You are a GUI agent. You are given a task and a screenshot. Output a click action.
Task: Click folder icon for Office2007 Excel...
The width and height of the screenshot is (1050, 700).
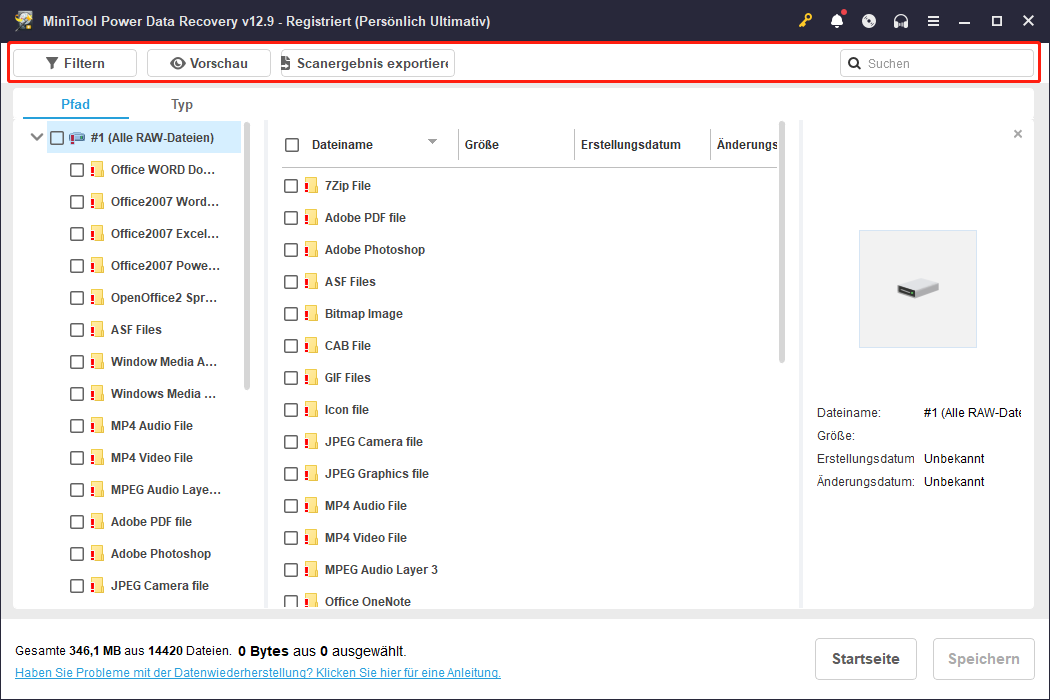[97, 234]
